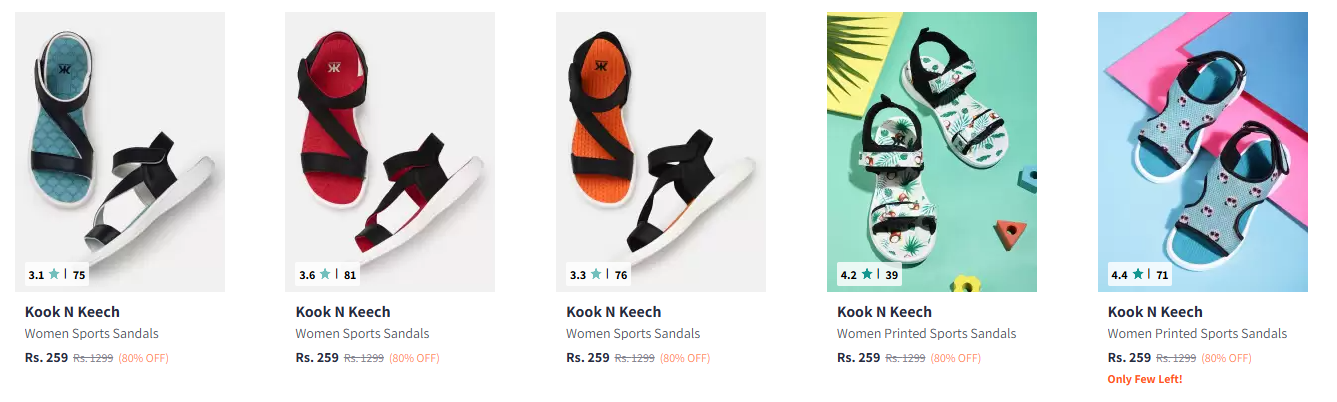Image resolution: width=1337 pixels, height=402 pixels.
Task: Select Women Printed Sports Sandals with Only Few Left
Action: 1198,334
